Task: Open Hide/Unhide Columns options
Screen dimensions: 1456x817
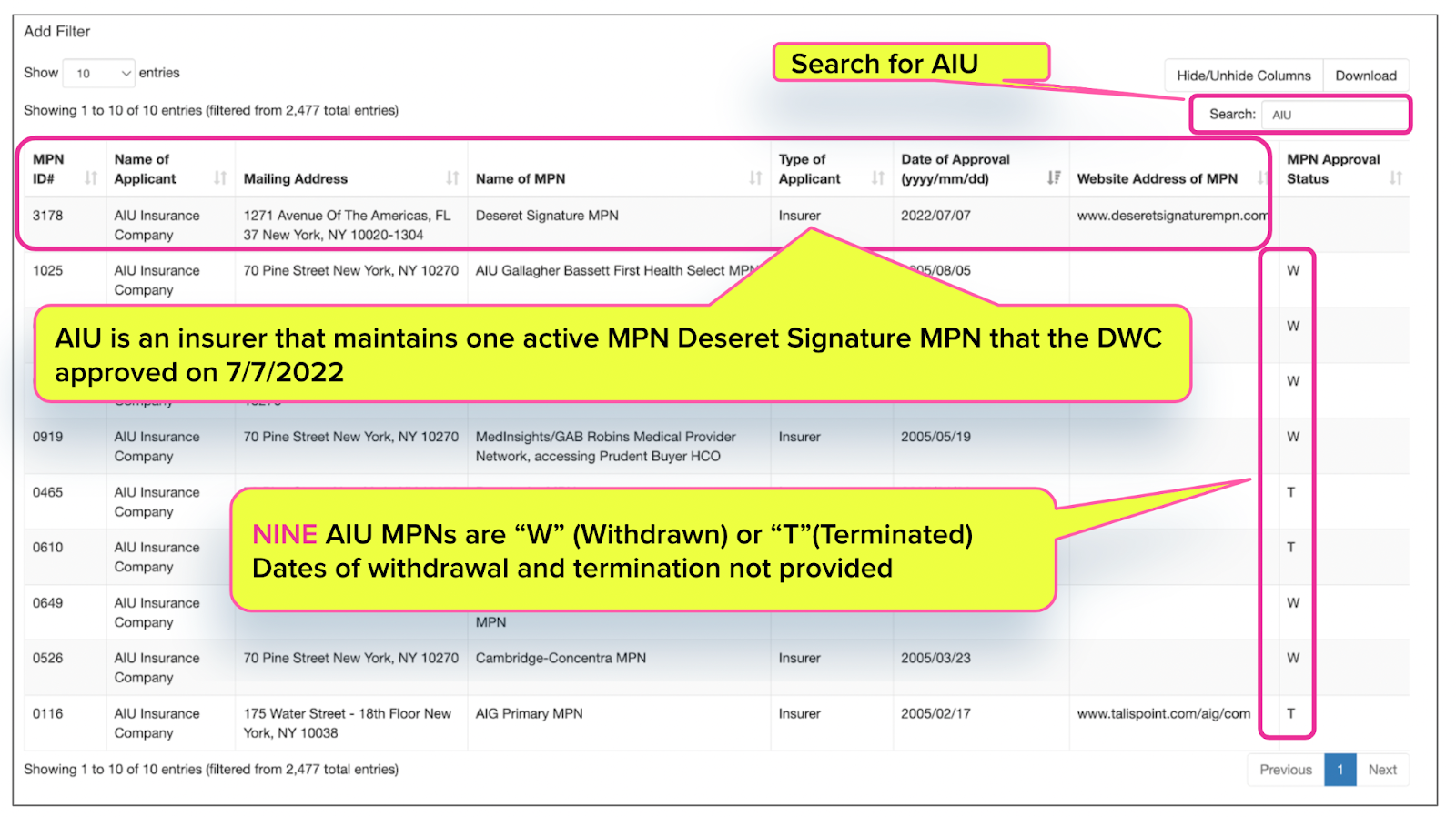Action: pos(1244,76)
